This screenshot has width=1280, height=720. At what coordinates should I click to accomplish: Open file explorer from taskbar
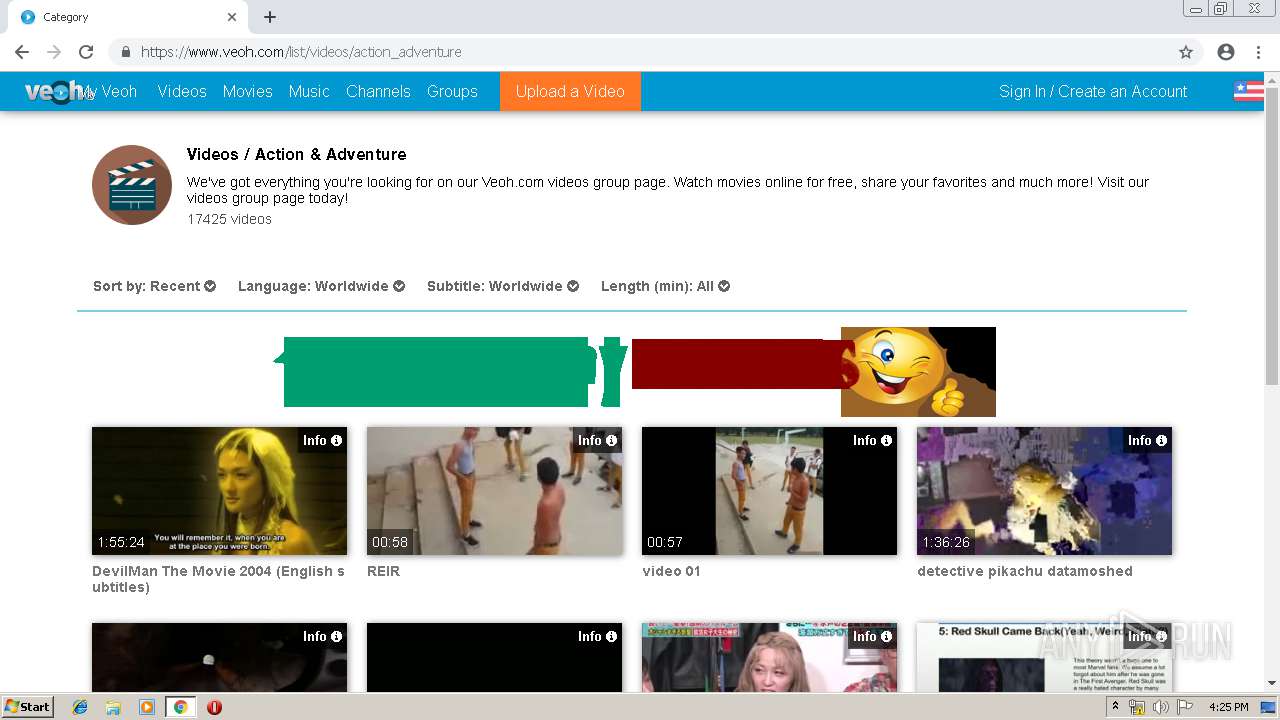[x=113, y=707]
